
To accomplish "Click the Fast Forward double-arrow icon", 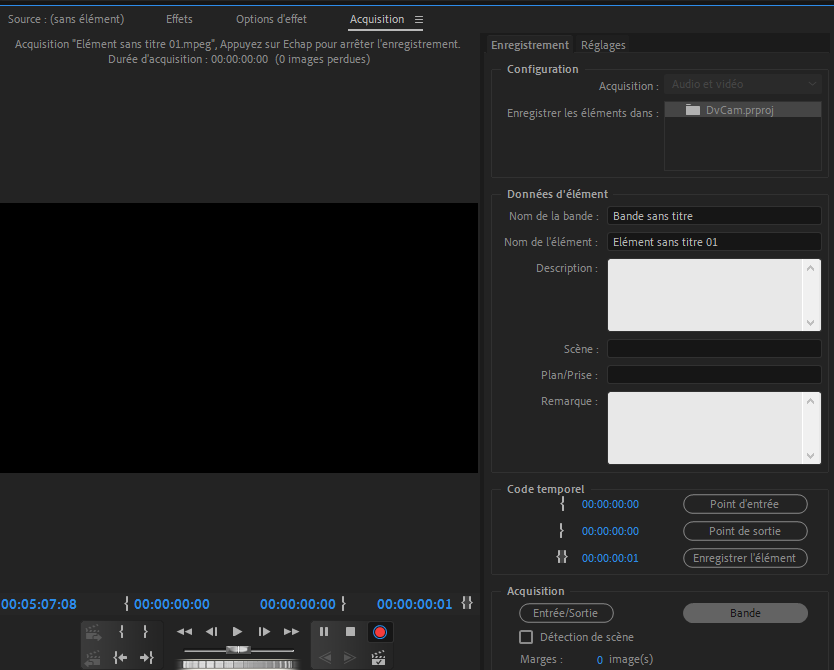I will [291, 632].
